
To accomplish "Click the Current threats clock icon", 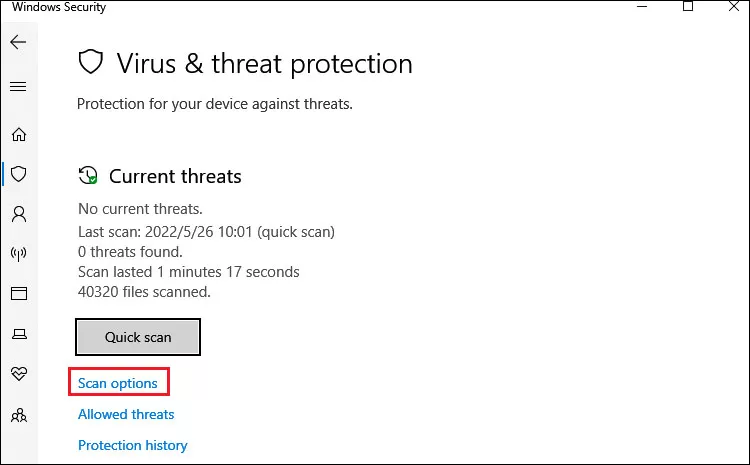I will [88, 175].
